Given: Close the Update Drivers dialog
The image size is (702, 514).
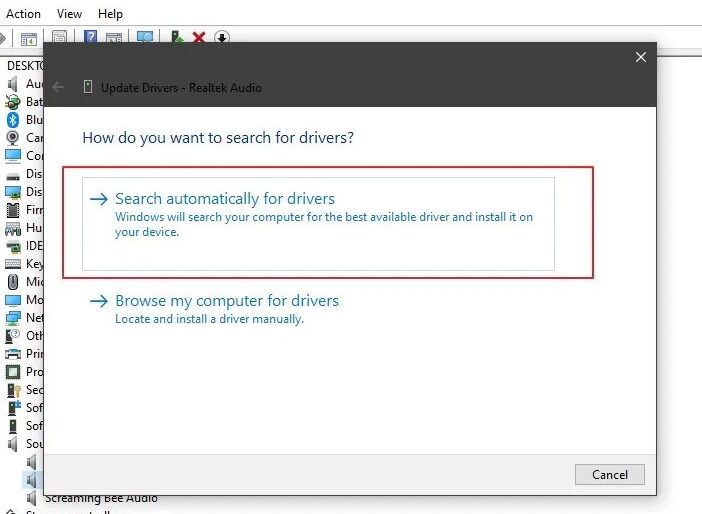Looking at the screenshot, I should tap(641, 57).
